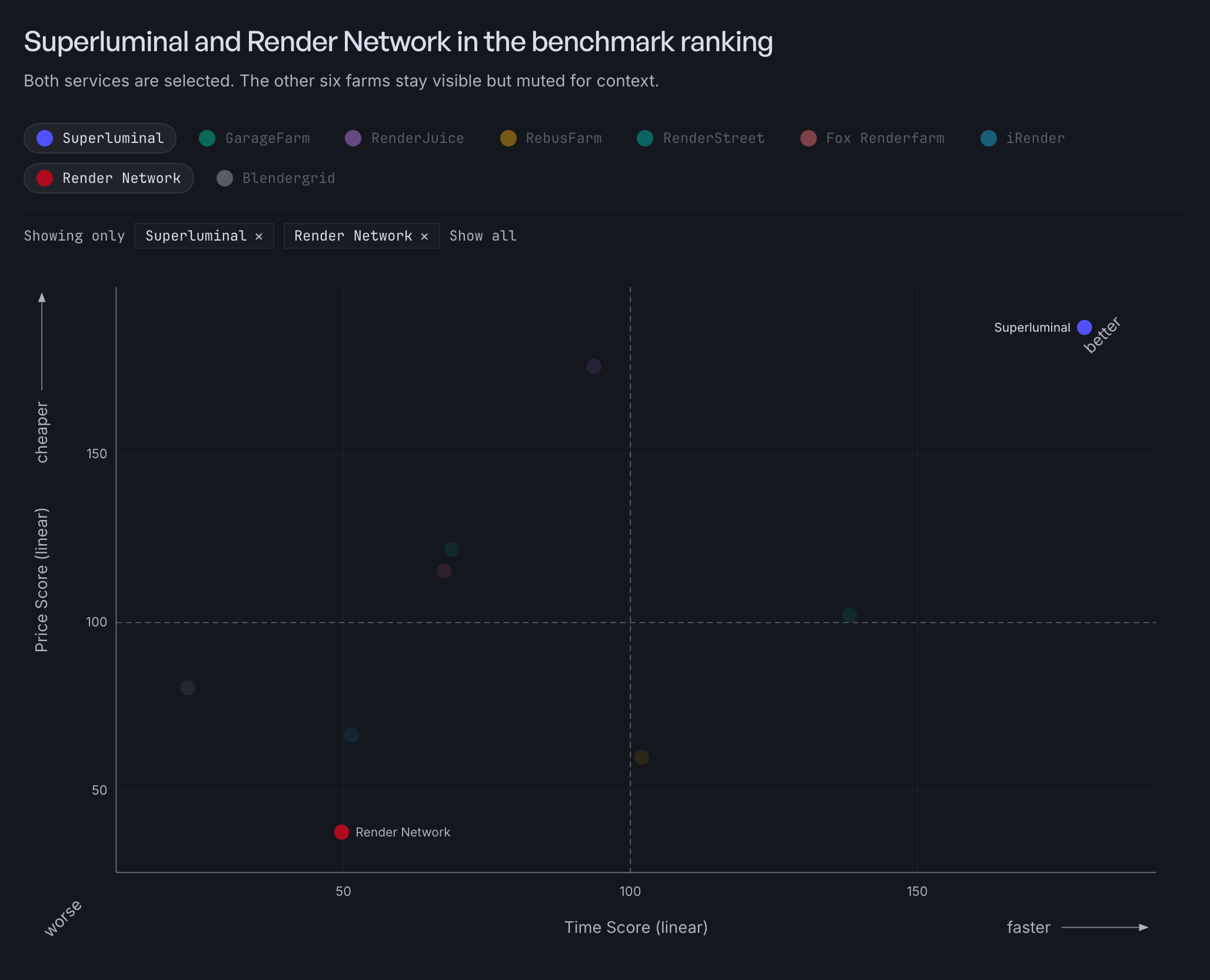Click the Price Score (linear) axis title

click(41, 580)
